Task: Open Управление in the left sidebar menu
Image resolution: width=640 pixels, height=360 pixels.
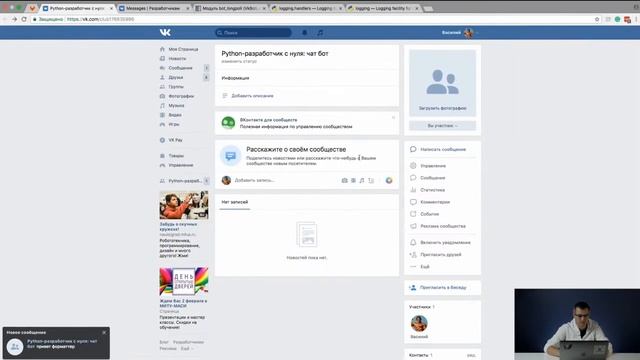Action: (x=181, y=165)
